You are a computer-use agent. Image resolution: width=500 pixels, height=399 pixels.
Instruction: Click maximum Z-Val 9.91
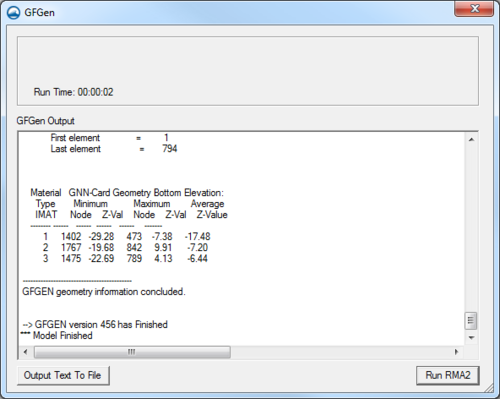163,247
